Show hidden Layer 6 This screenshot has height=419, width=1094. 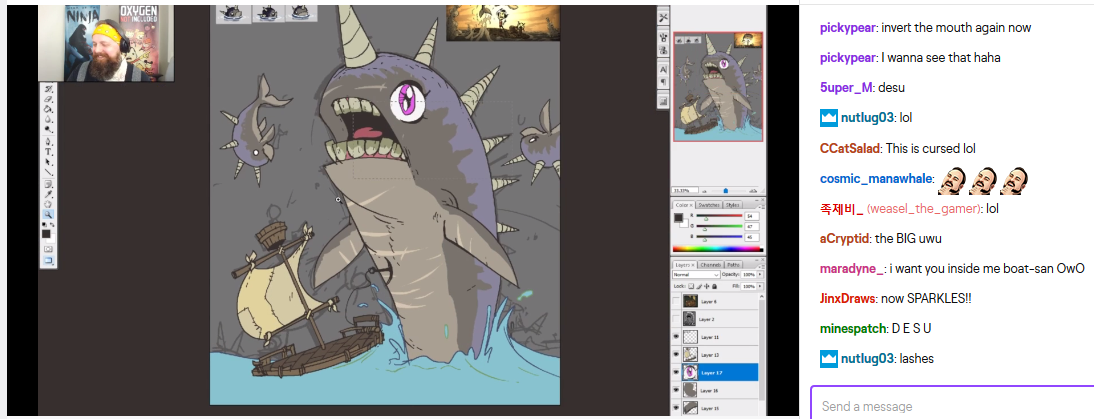[x=676, y=301]
